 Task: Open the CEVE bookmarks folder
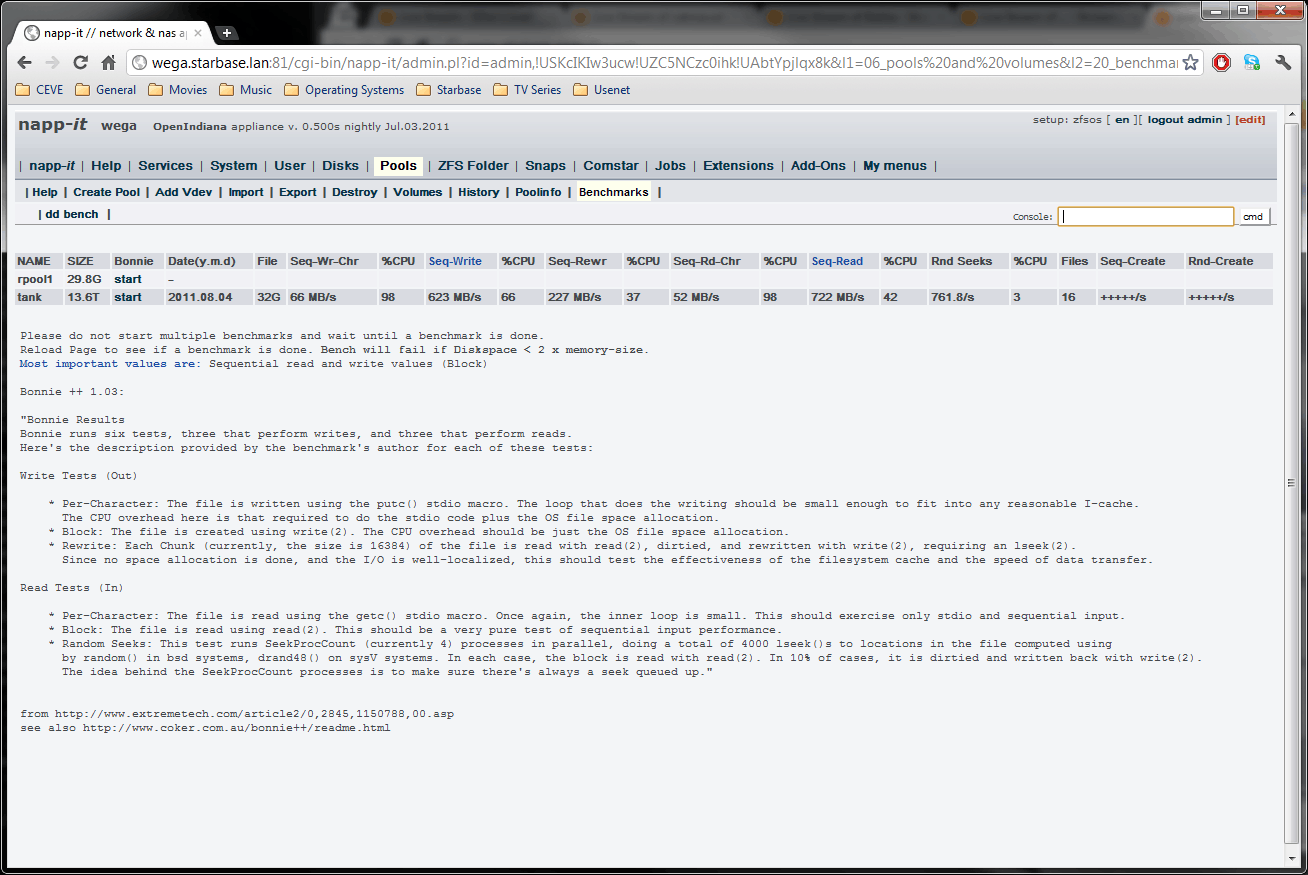tap(40, 90)
